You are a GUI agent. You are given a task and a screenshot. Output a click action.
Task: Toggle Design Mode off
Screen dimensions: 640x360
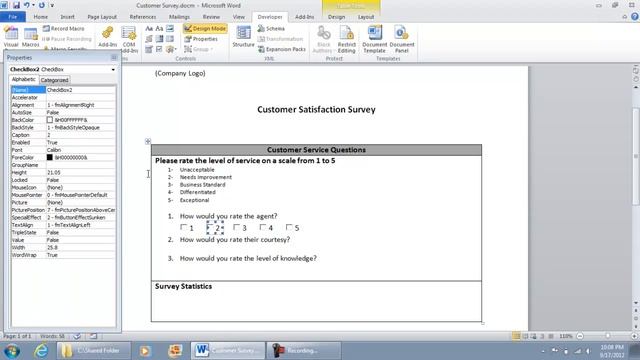tap(205, 29)
